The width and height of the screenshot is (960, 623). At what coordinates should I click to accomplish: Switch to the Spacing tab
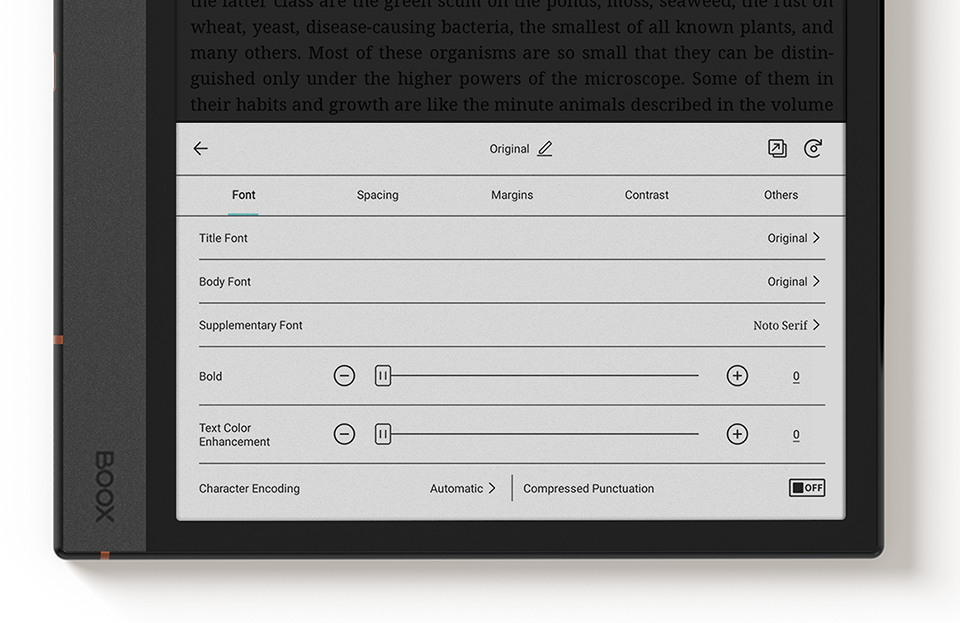(378, 195)
